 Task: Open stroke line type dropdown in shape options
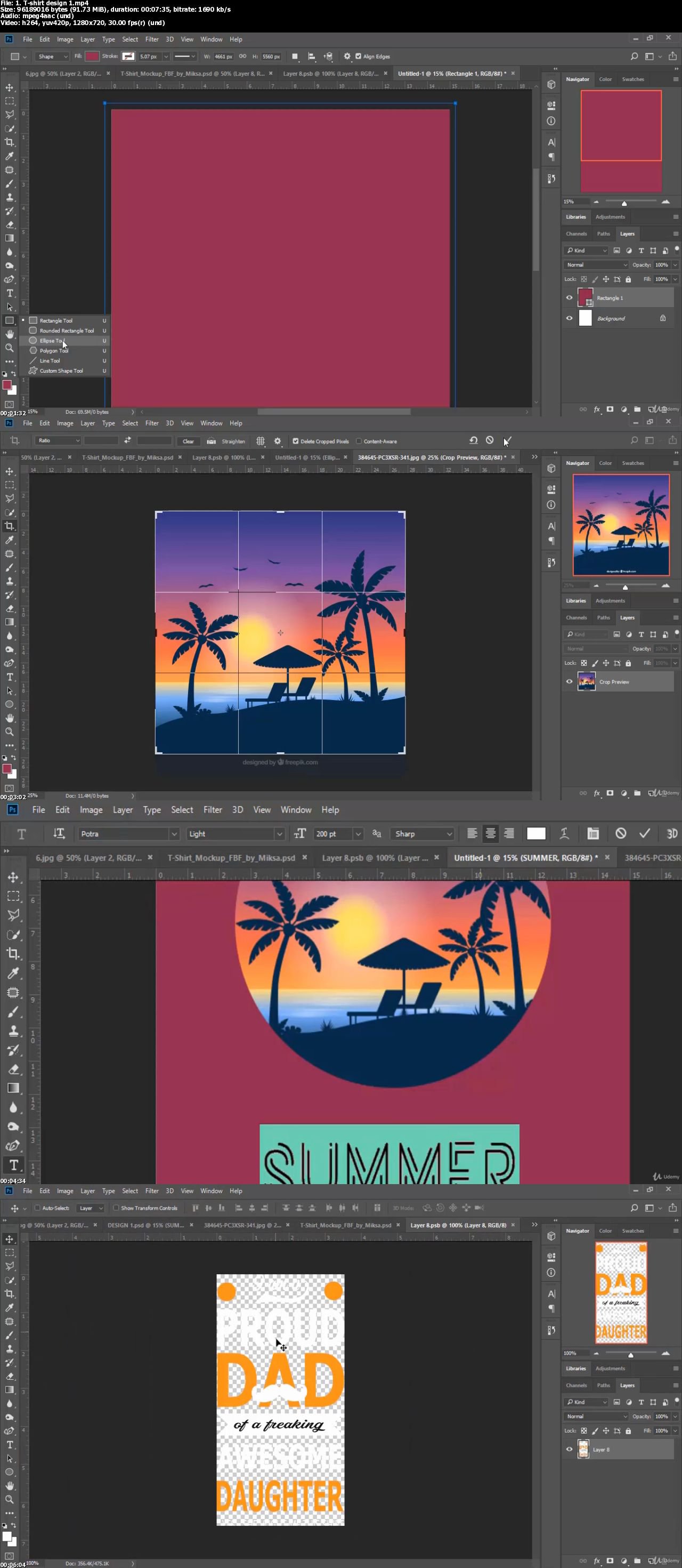184,57
